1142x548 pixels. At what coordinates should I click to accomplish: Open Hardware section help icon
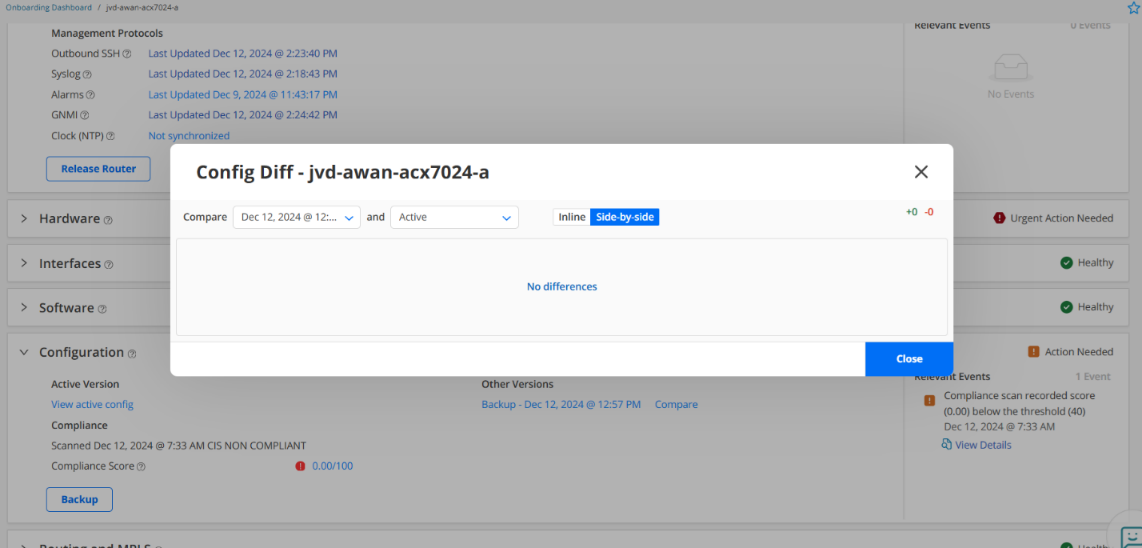coord(108,220)
